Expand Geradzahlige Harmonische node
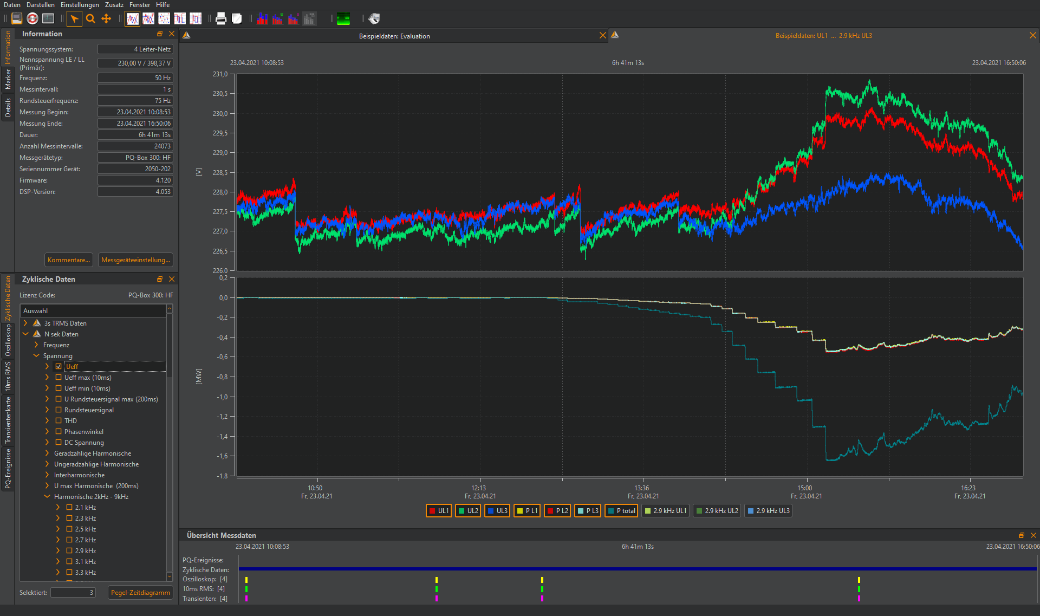 coord(47,454)
